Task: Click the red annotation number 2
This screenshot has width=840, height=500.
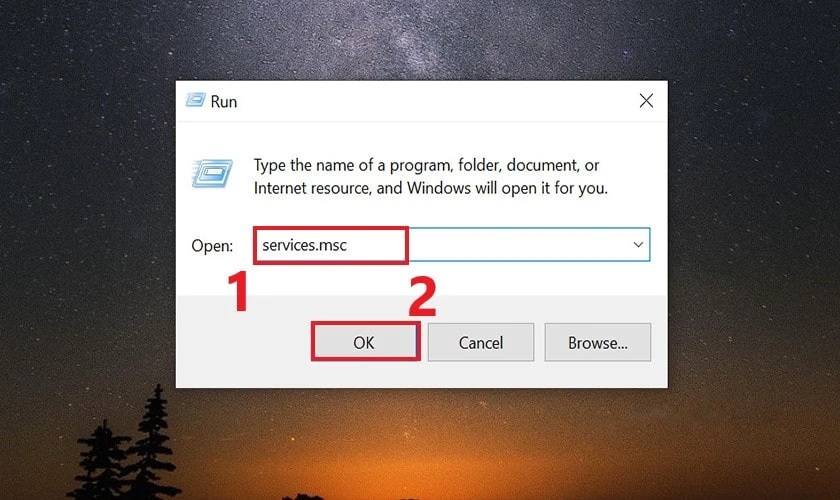Action: point(423,296)
